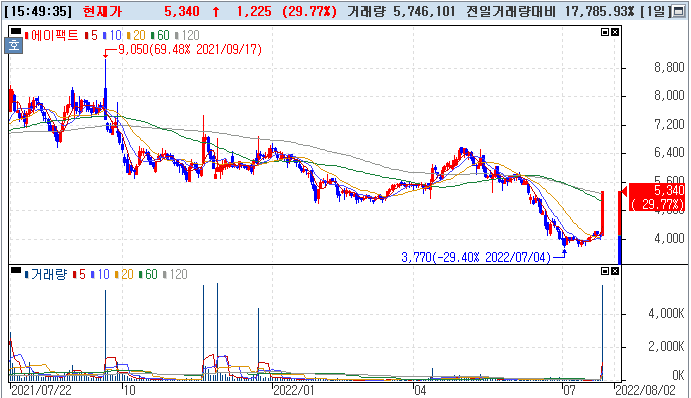Click the window layout icon next to [1일]
Image resolution: width=691 pixels, height=398 pixels.
pyautogui.click(x=678, y=11)
